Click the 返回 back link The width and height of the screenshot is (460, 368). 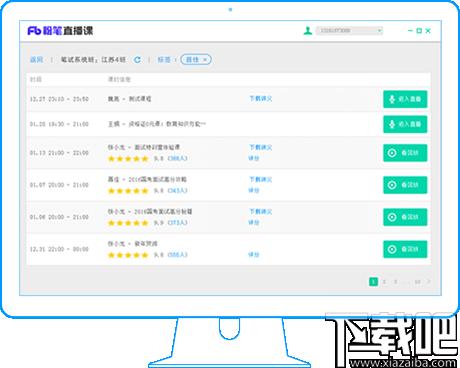pyautogui.click(x=36, y=60)
